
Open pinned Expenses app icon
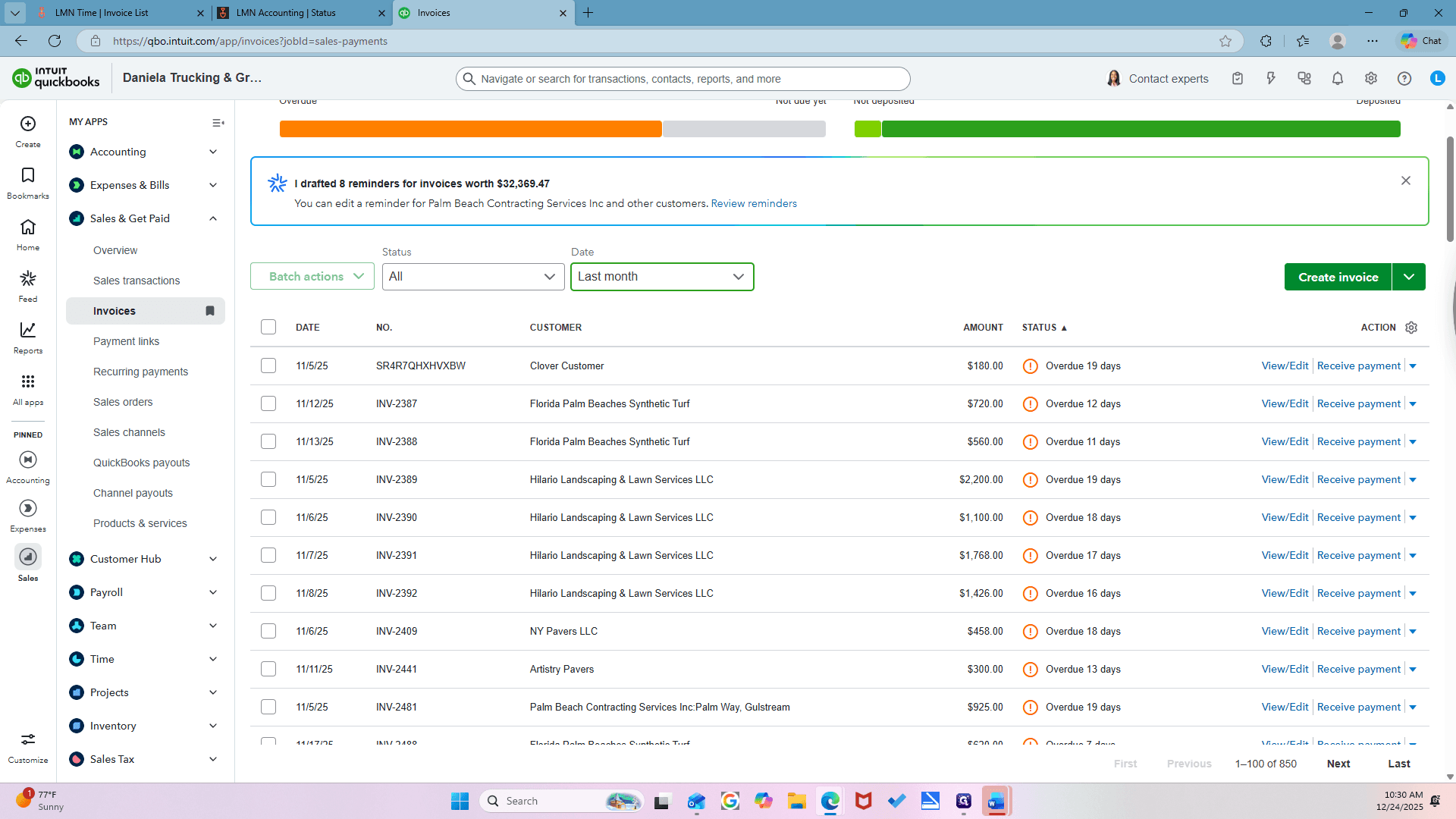pyautogui.click(x=28, y=508)
